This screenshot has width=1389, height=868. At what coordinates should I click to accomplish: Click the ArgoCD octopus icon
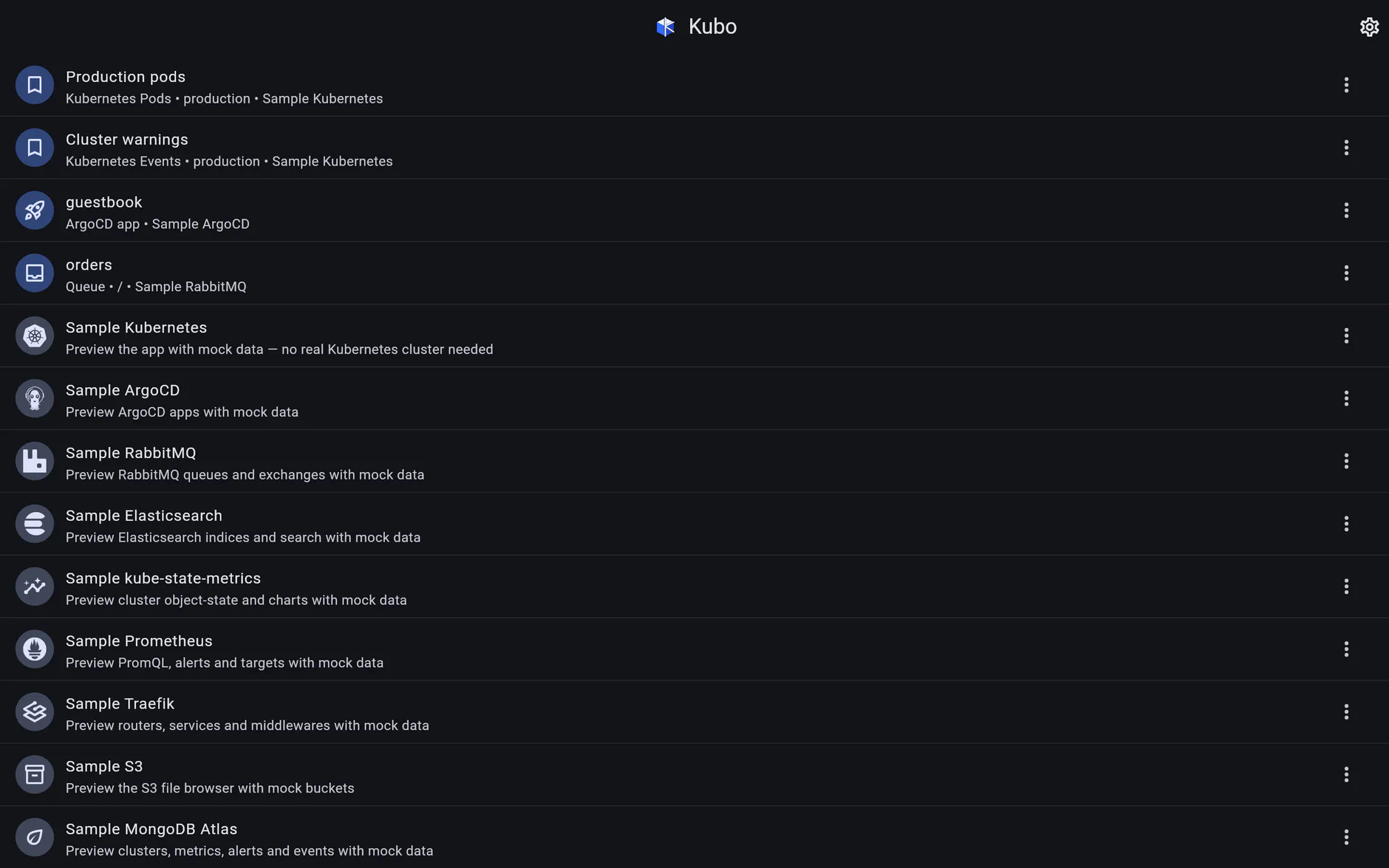pos(35,399)
